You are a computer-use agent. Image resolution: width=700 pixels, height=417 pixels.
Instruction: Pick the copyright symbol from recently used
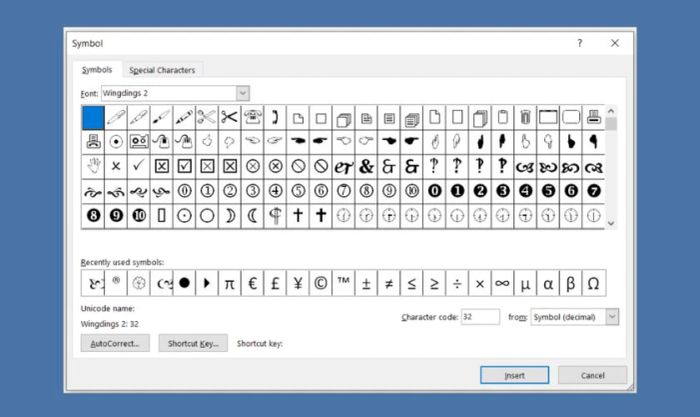(321, 283)
